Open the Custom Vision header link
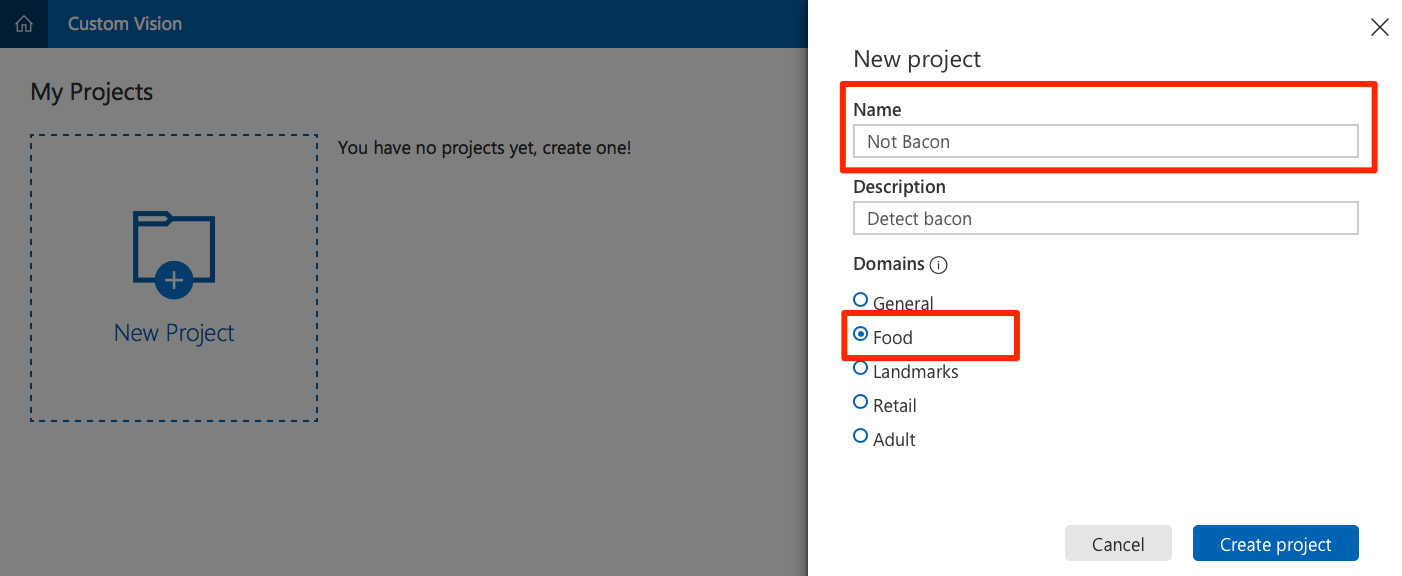 click(x=125, y=24)
